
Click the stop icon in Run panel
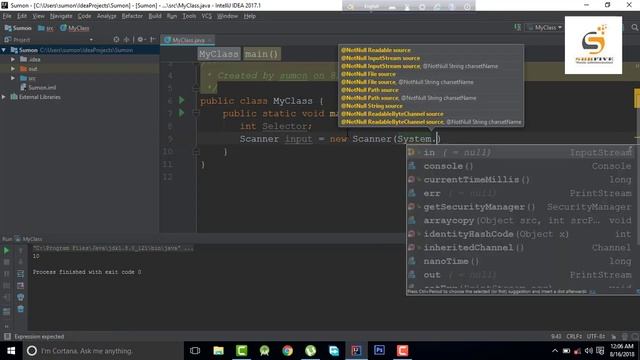(7, 262)
